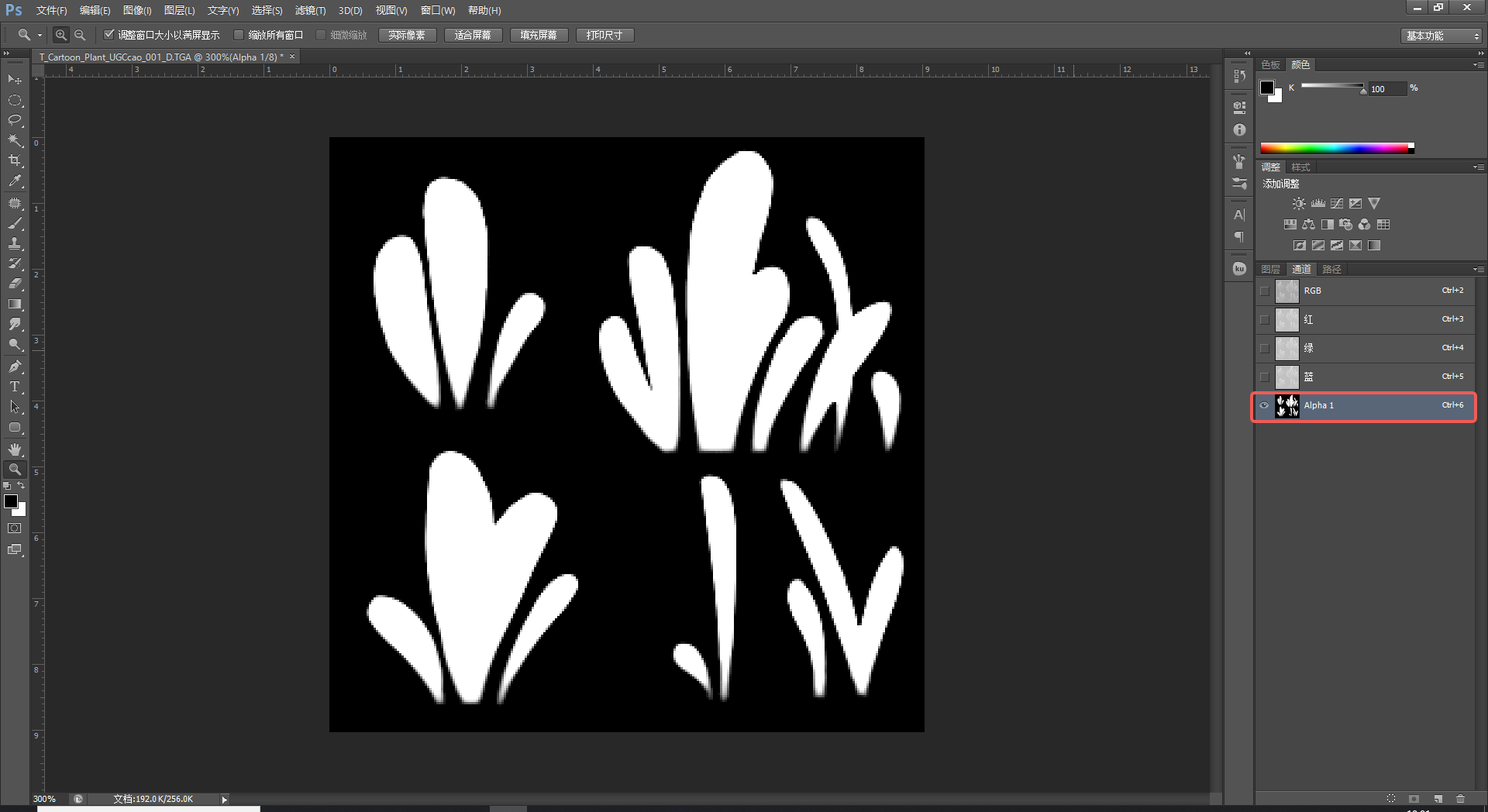Switch to the 样式 styles tab

1300,167
